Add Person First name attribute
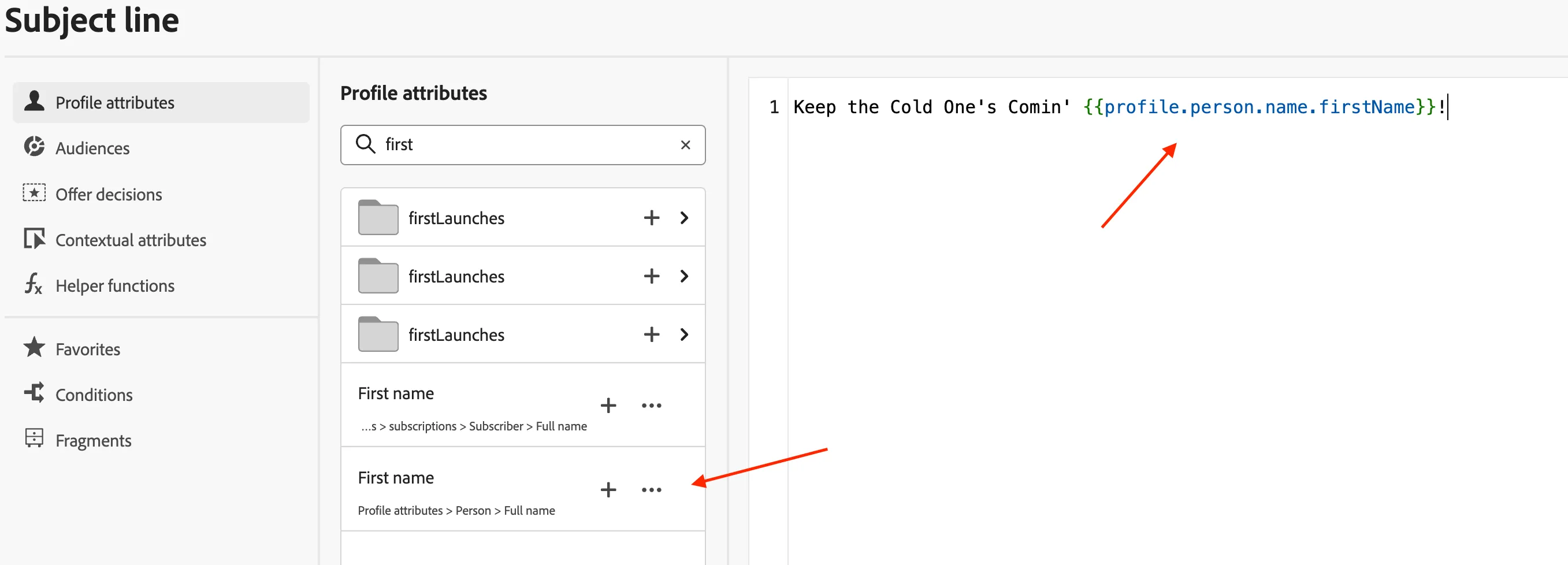The height and width of the screenshot is (565, 1568). tap(608, 490)
